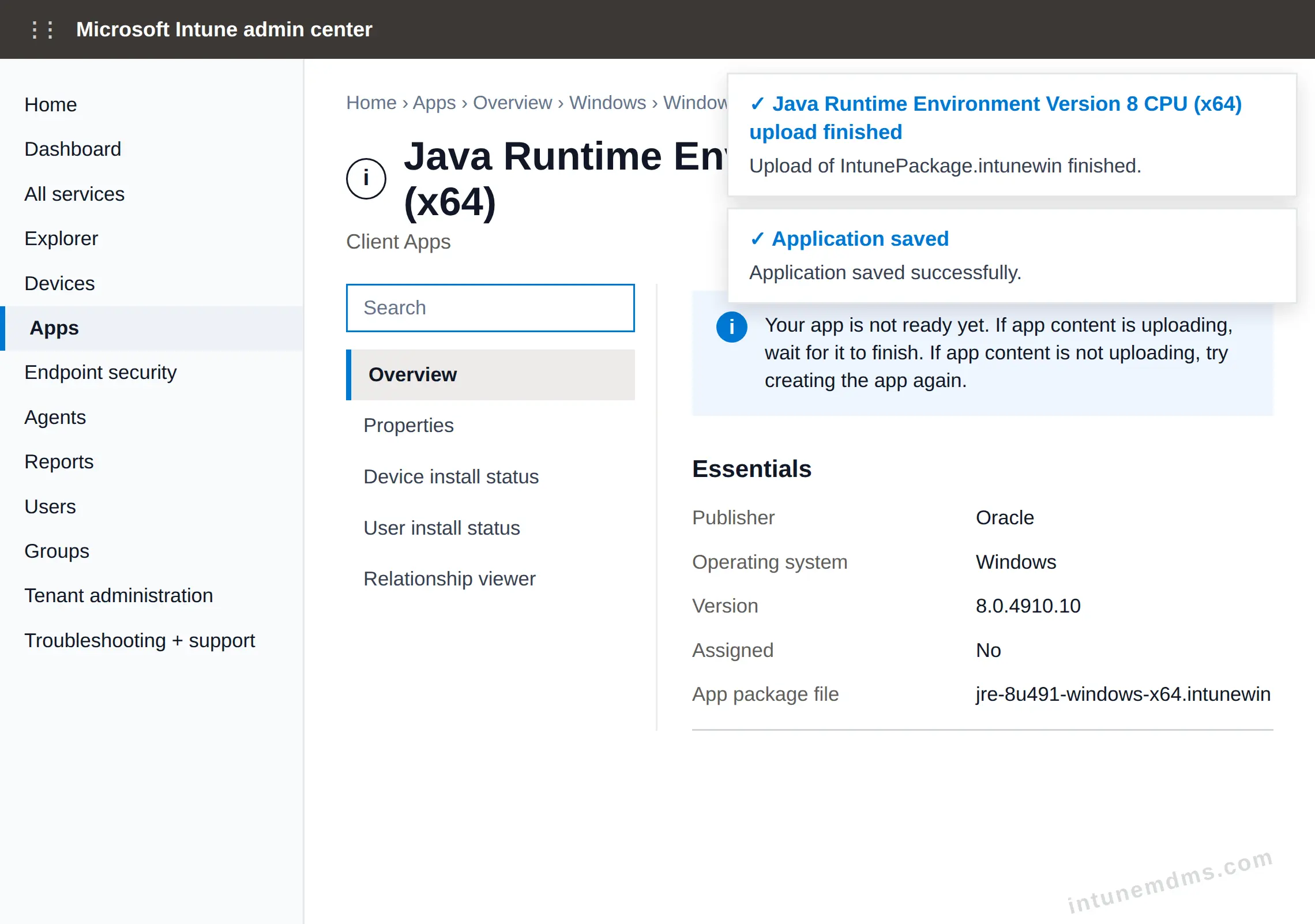Screen dimensions: 1315x924
Task: Open Endpoint security section
Action: coord(100,373)
